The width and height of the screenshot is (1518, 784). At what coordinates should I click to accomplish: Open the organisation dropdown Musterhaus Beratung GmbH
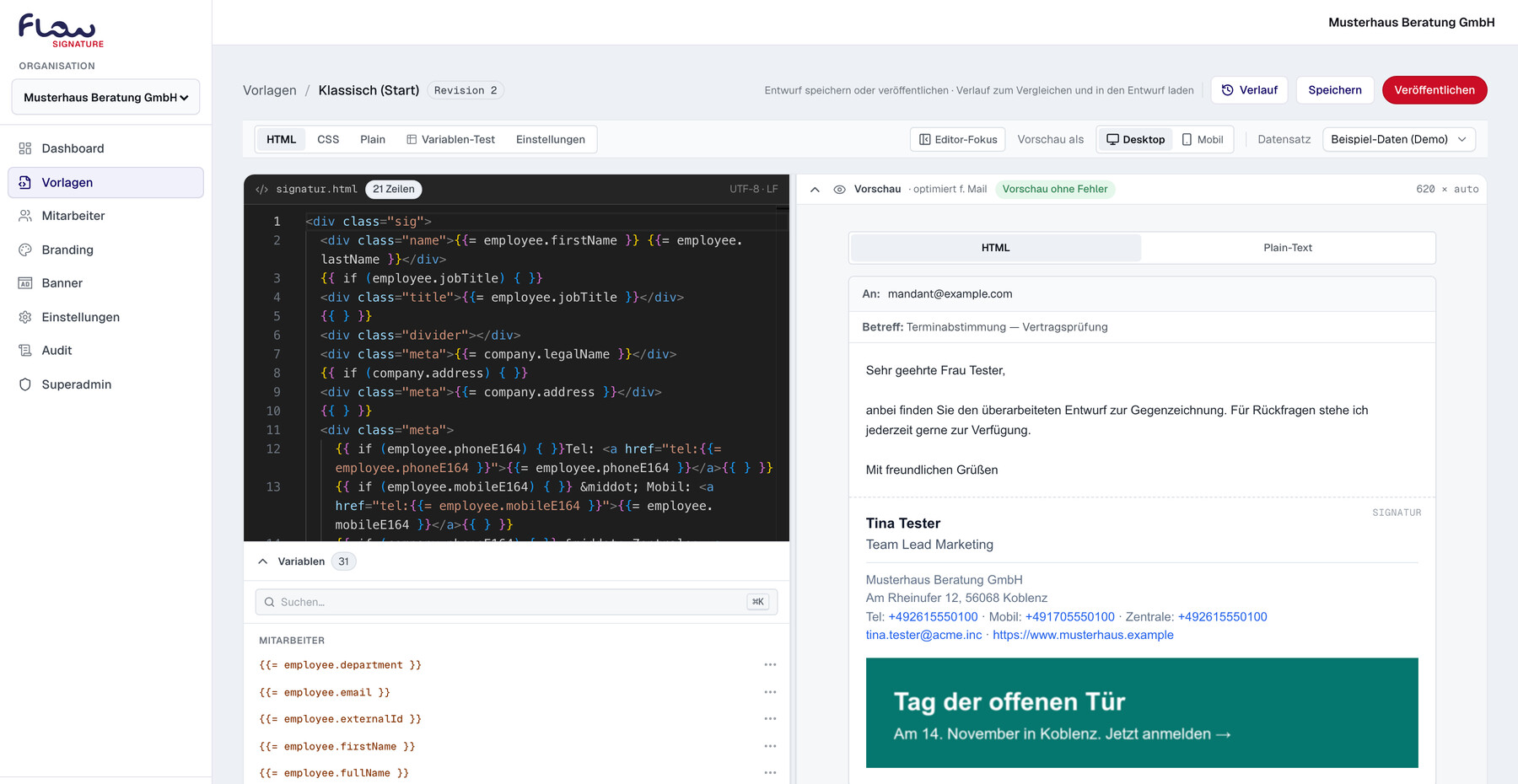coord(105,97)
